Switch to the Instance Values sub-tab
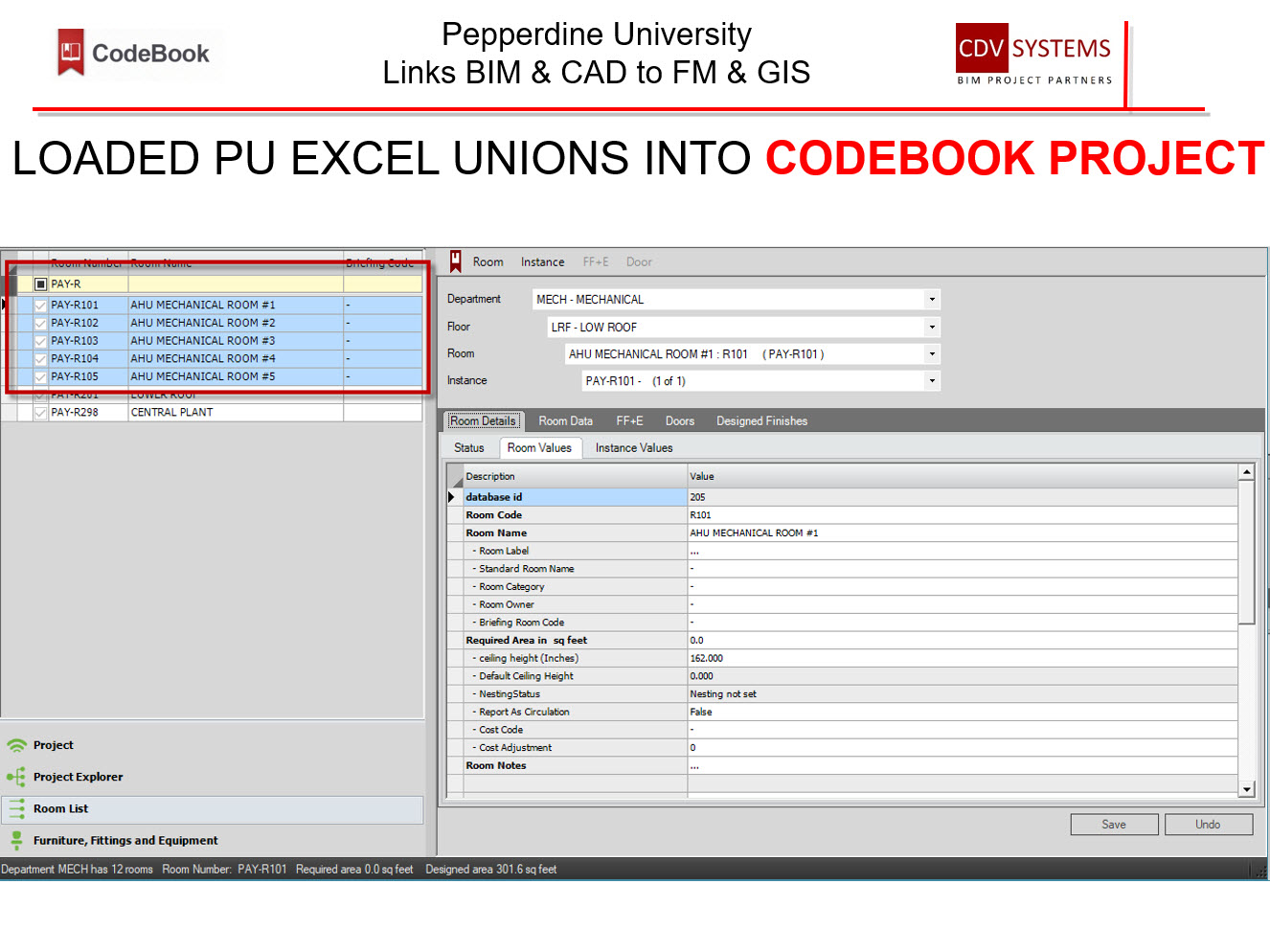The width and height of the screenshot is (1270, 952). coord(634,447)
